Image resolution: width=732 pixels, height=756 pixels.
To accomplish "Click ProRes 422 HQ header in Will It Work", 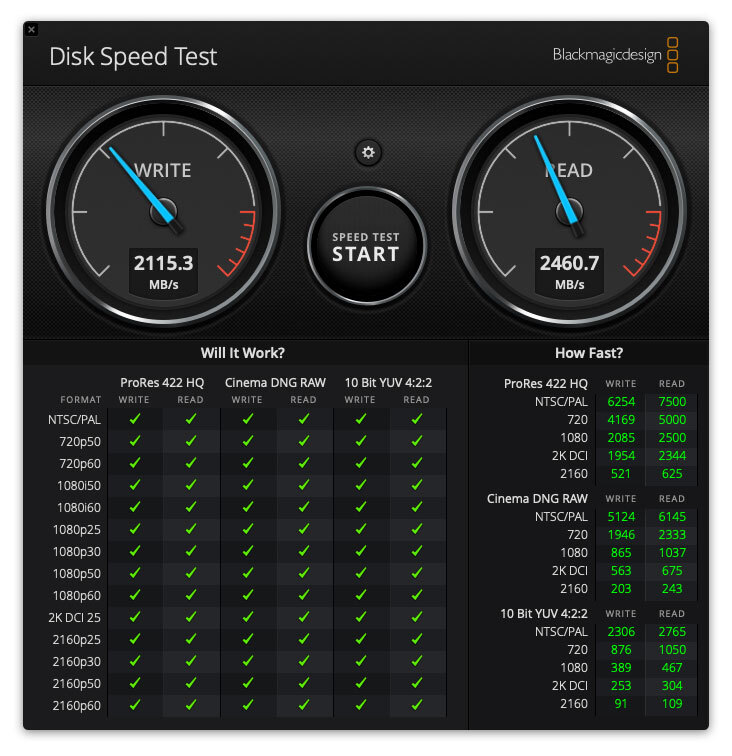I will 162,383.
